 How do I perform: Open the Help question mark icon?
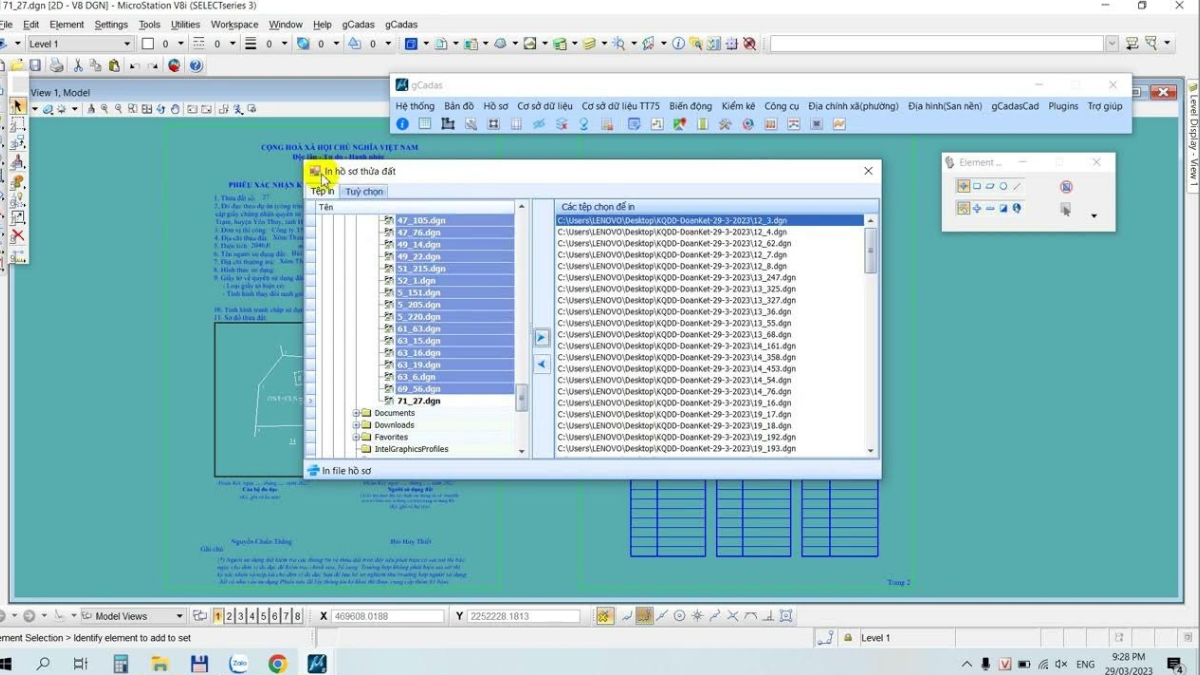click(196, 66)
